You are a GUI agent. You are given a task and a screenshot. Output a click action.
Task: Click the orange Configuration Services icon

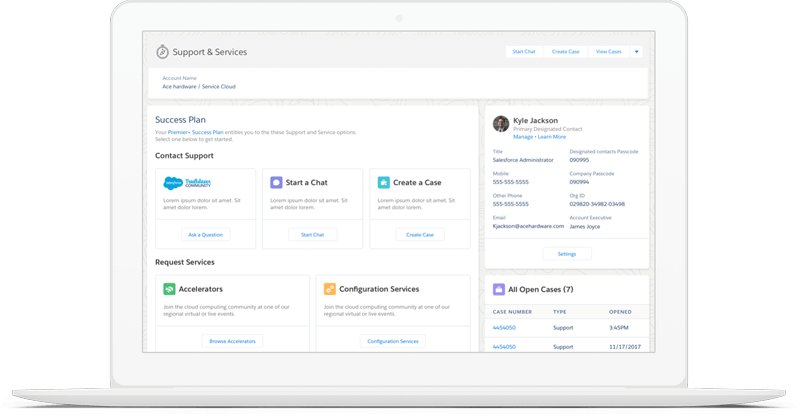330,289
